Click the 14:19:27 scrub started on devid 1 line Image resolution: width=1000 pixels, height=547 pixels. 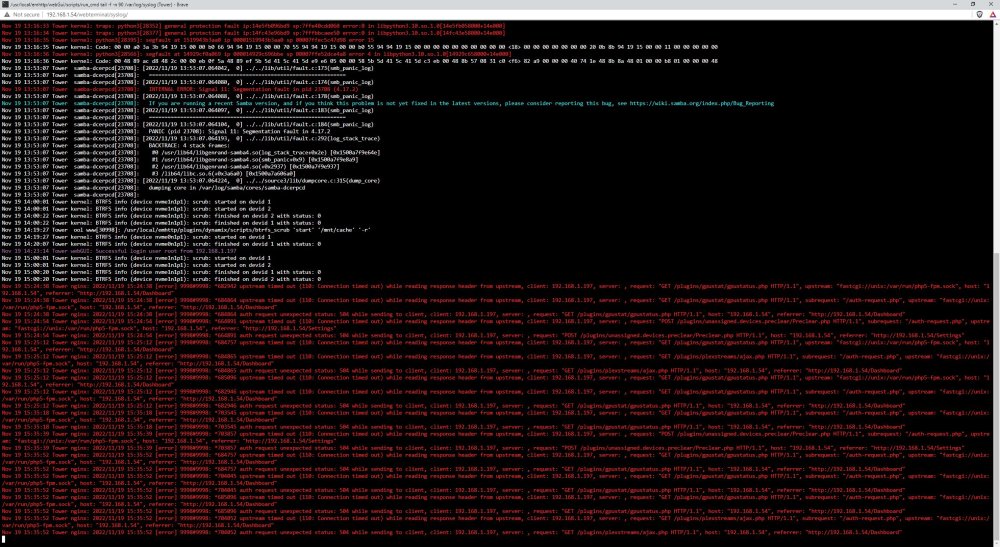coord(136,237)
